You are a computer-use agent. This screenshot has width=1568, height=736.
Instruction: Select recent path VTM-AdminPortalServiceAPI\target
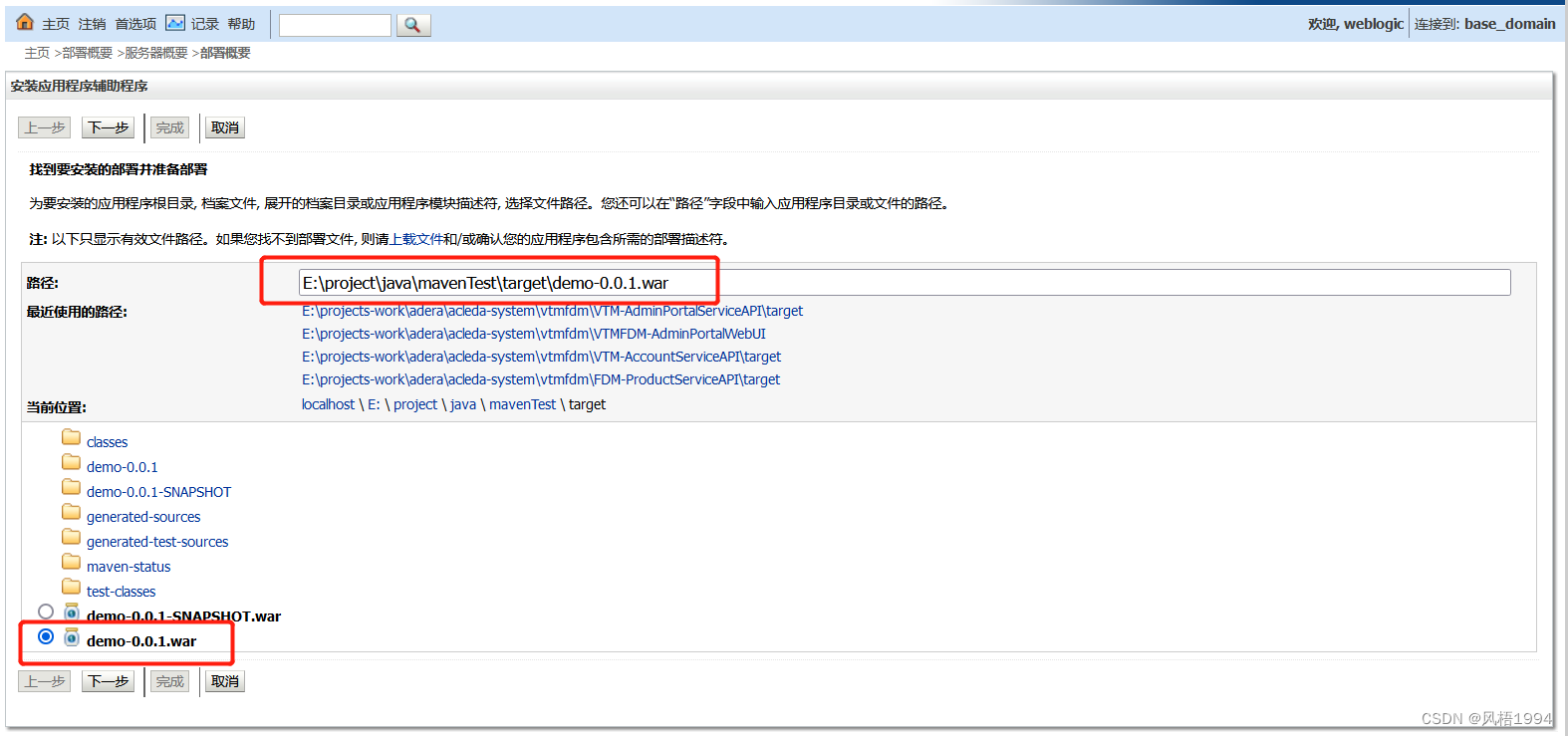tap(552, 311)
